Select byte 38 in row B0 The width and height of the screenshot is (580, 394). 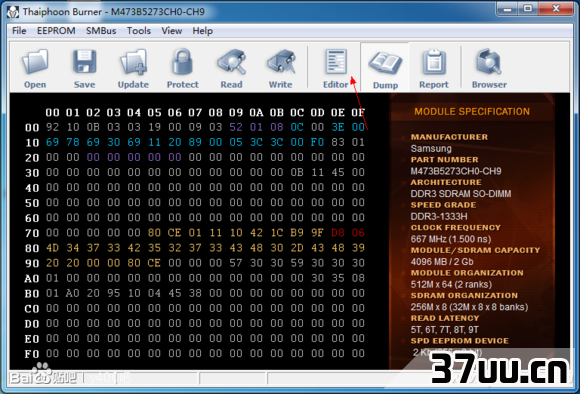tap(195, 293)
